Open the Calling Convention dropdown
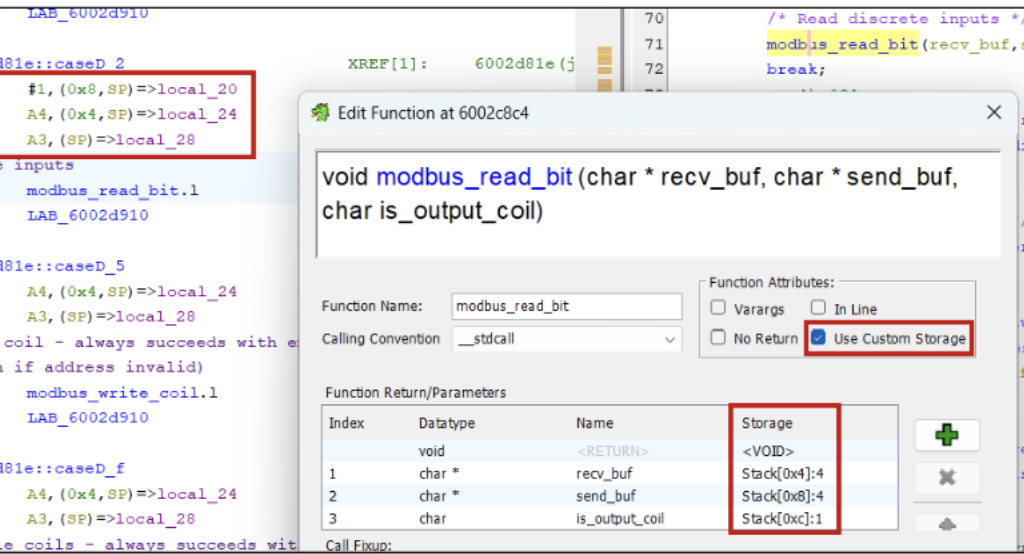This screenshot has width=1024, height=554. 566,340
